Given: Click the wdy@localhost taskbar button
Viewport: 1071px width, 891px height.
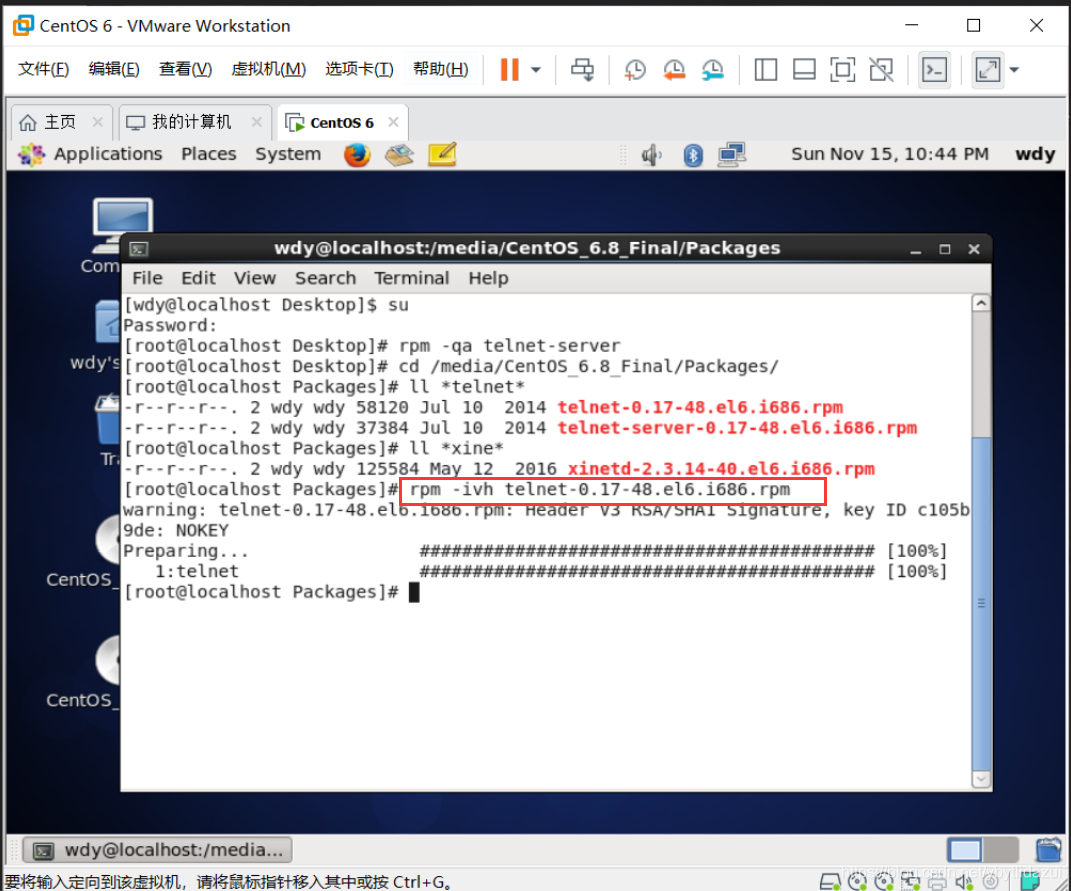Looking at the screenshot, I should click(x=158, y=850).
